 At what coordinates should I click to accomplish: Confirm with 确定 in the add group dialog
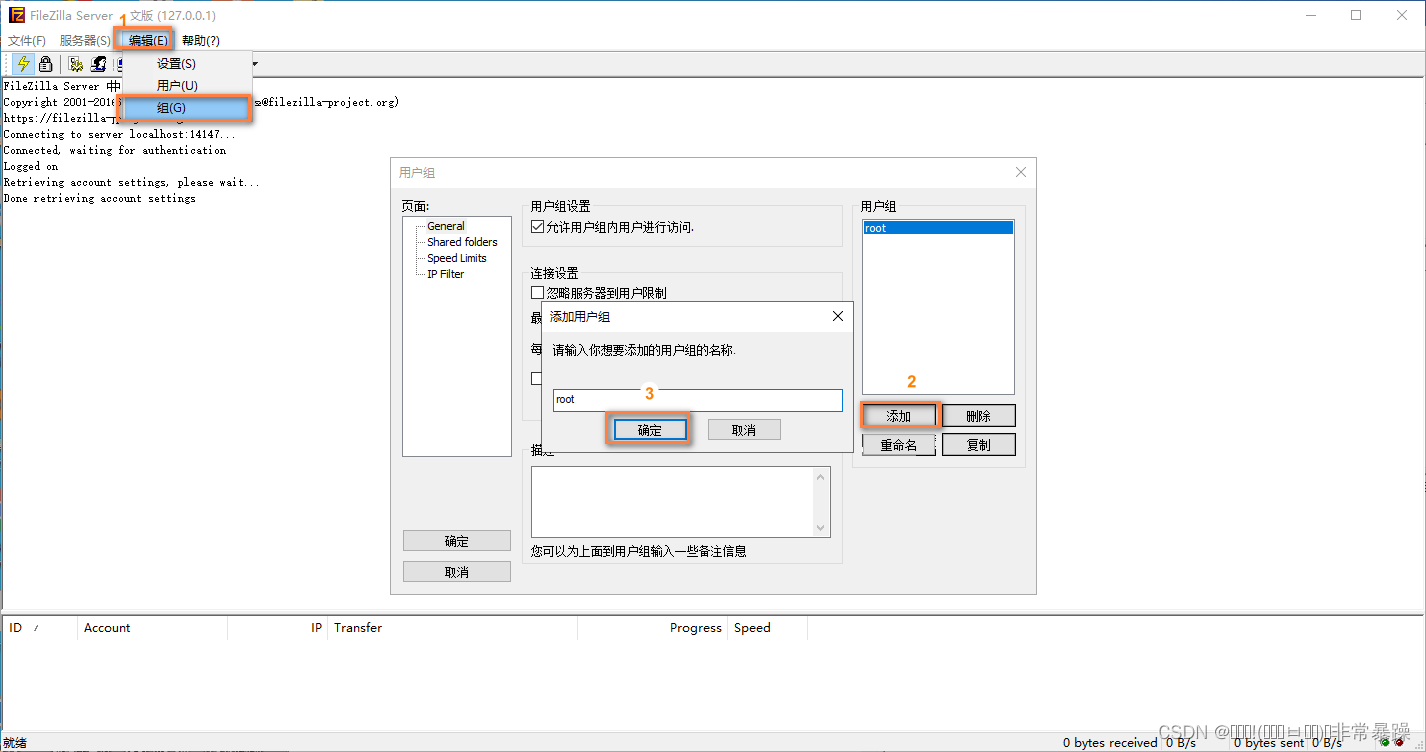point(649,430)
